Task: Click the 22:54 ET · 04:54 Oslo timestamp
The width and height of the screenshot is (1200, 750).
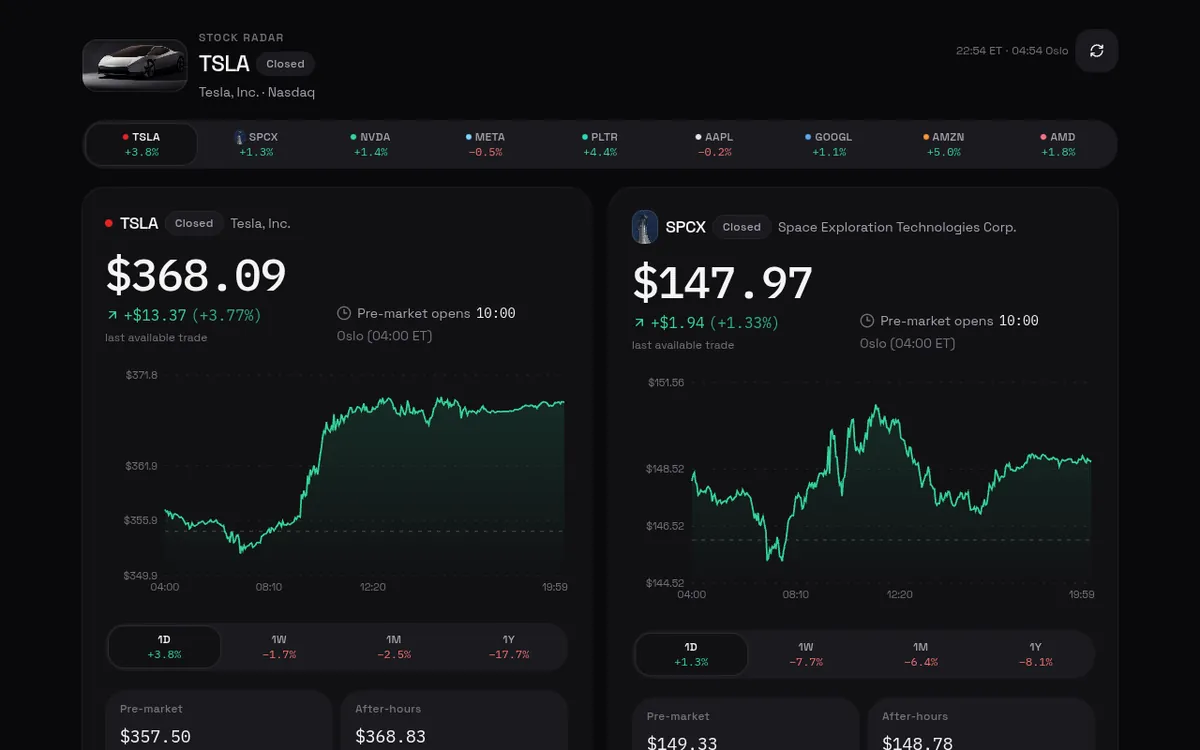Action: pos(1012,51)
